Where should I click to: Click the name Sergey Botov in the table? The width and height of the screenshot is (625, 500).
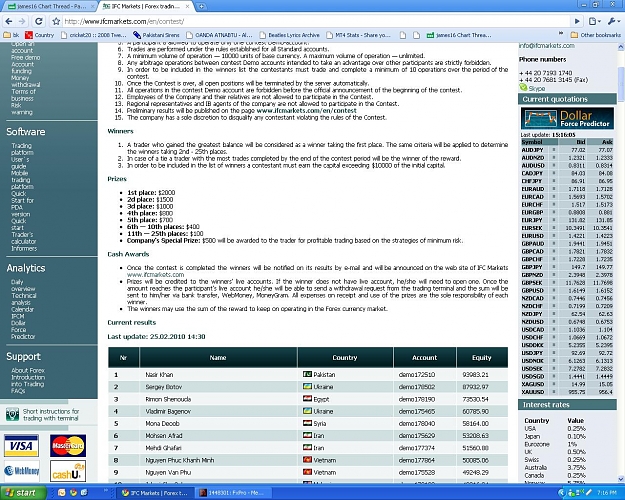(x=163, y=387)
